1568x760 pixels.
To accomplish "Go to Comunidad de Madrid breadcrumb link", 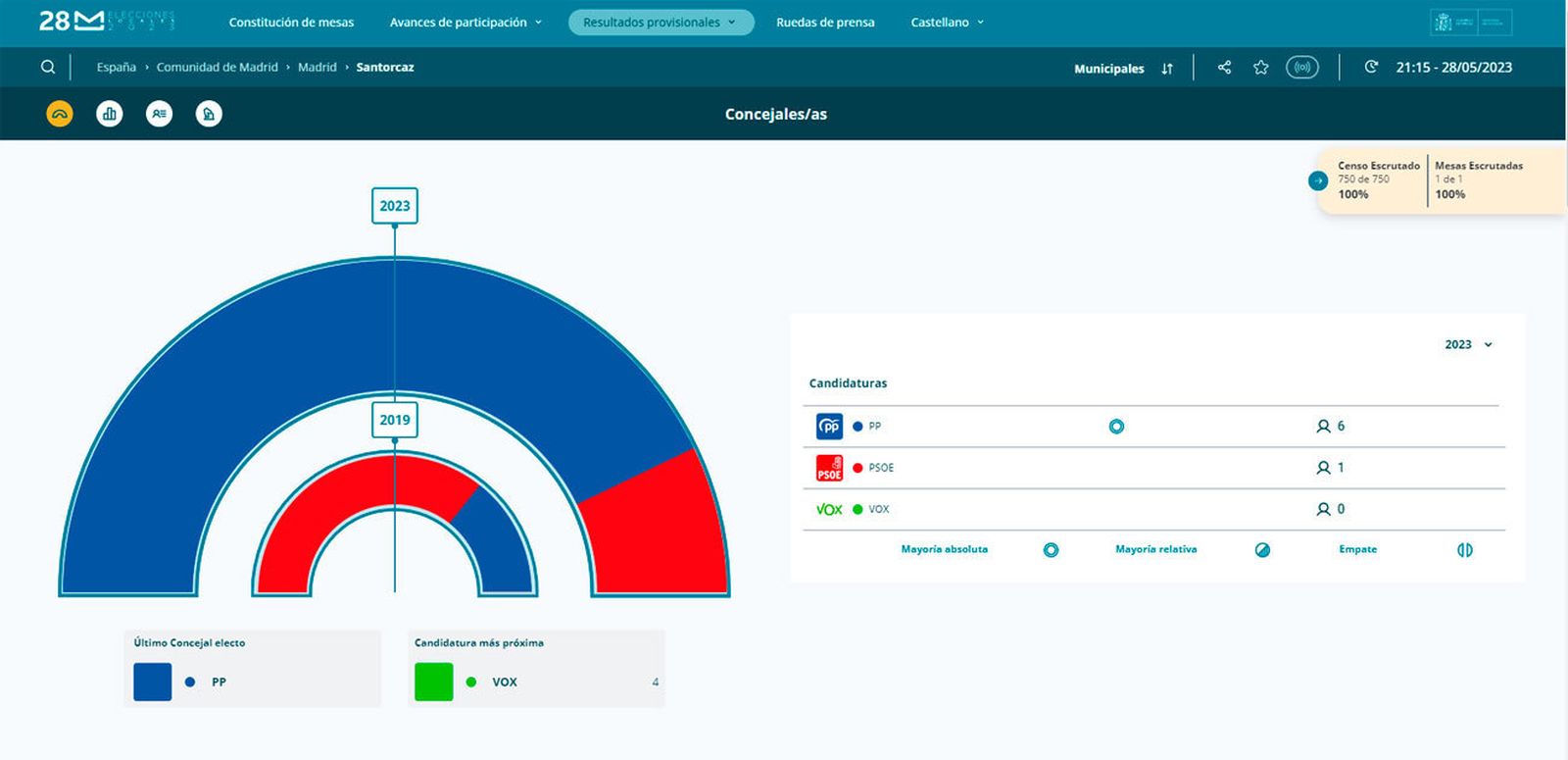I will point(218,68).
